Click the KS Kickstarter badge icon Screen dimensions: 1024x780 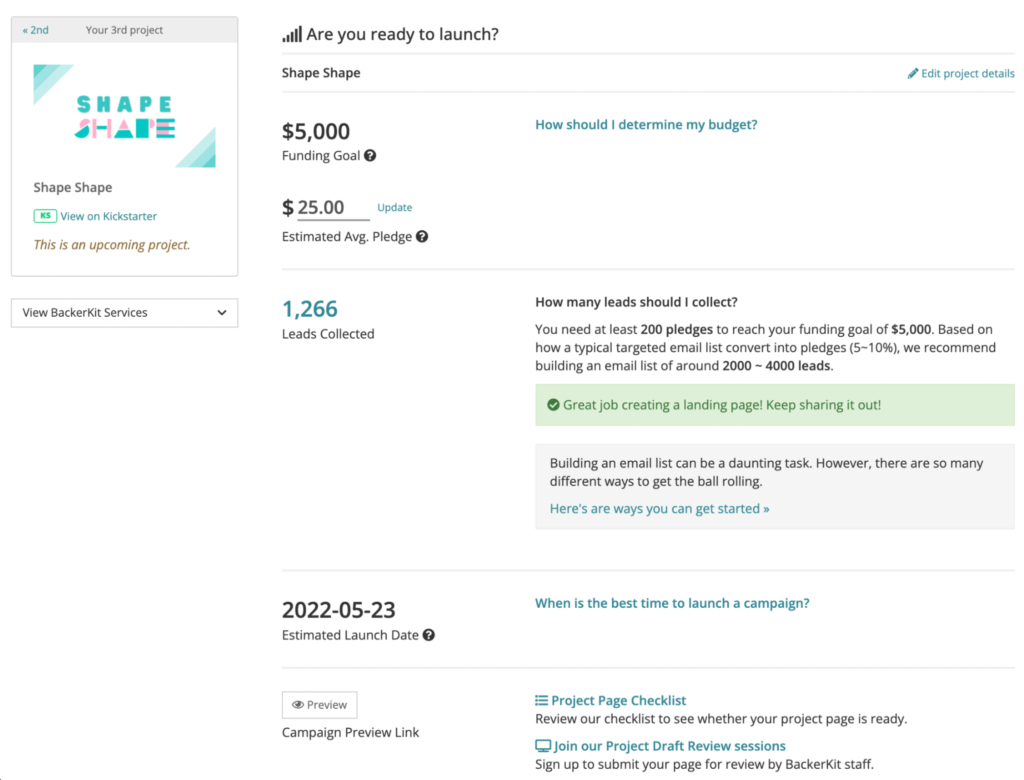coord(45,216)
